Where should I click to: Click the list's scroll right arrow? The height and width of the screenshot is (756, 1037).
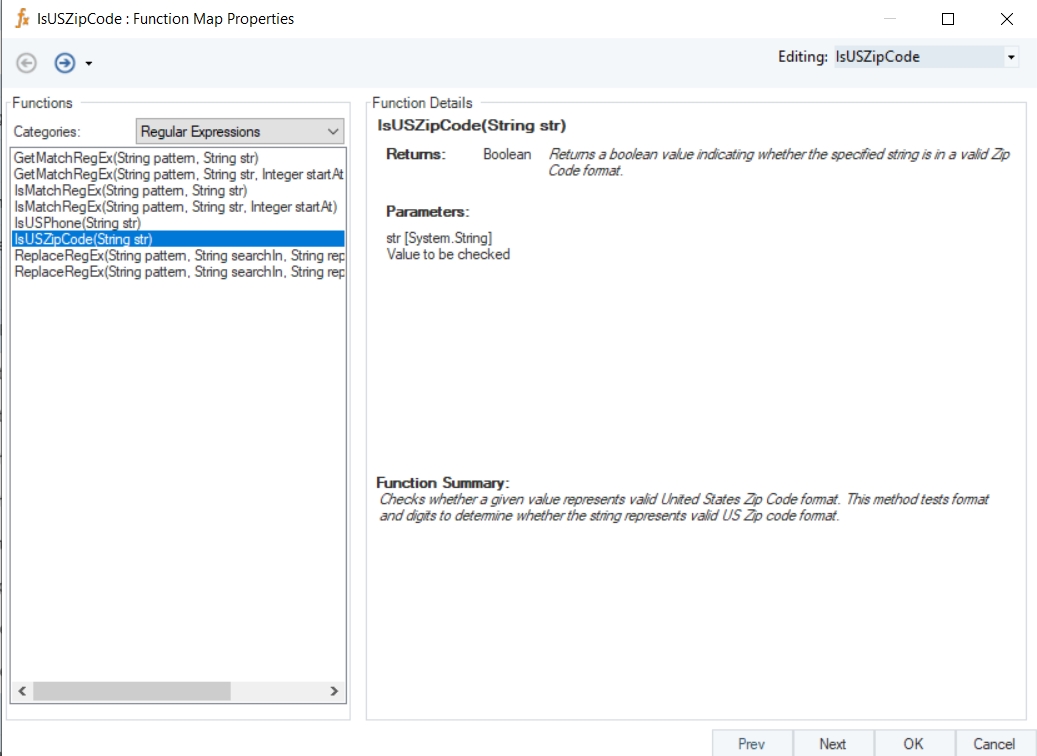[335, 691]
